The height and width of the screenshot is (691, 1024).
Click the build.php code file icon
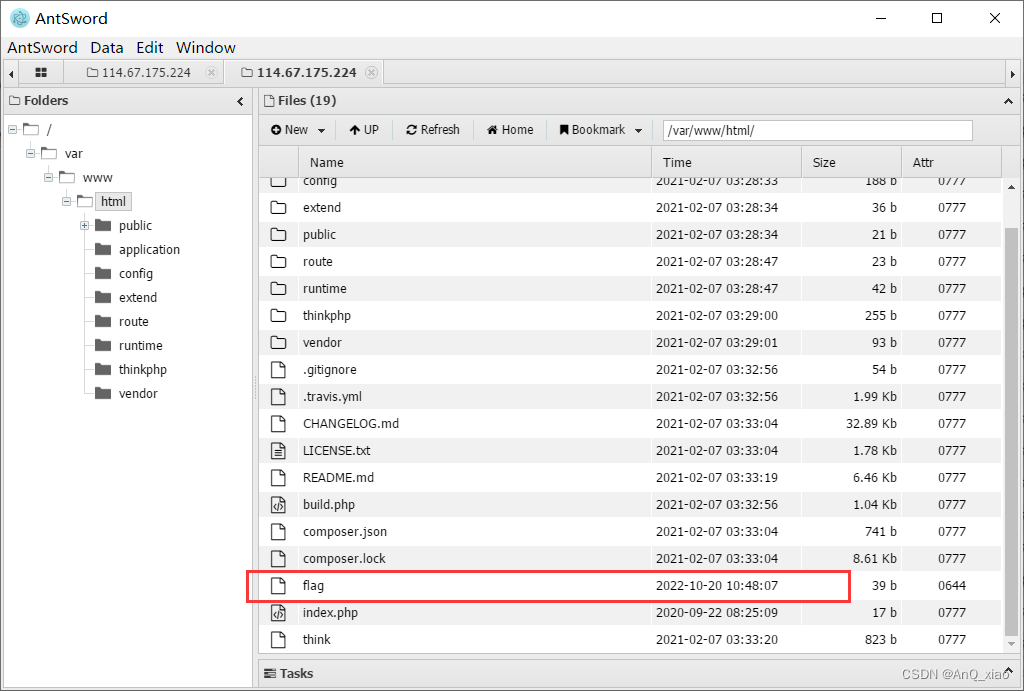(278, 504)
